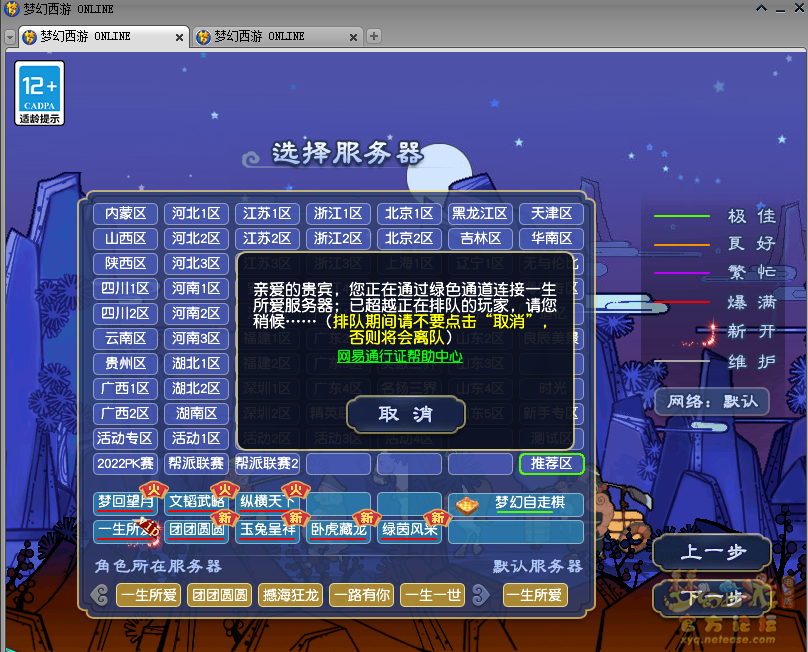Image resolution: width=808 pixels, height=652 pixels.
Task: Pick the 河北2区 region
Action: 196,238
